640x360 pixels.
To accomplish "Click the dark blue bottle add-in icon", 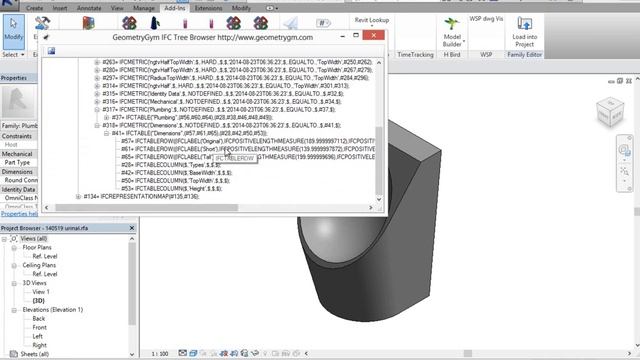I will [x=155, y=23].
